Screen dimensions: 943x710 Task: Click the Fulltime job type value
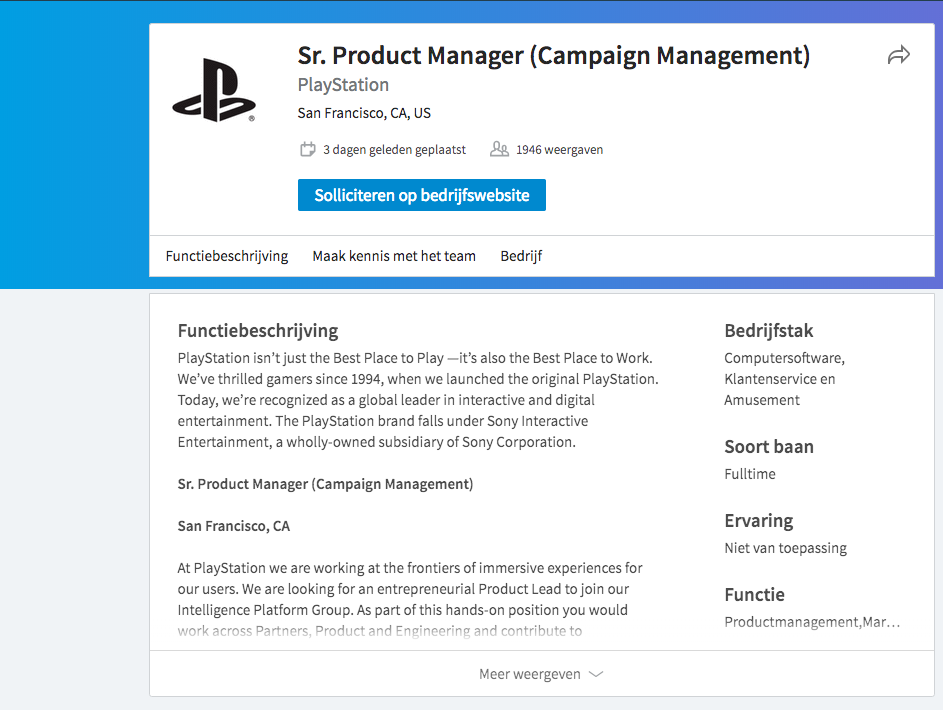pyautogui.click(x=750, y=474)
